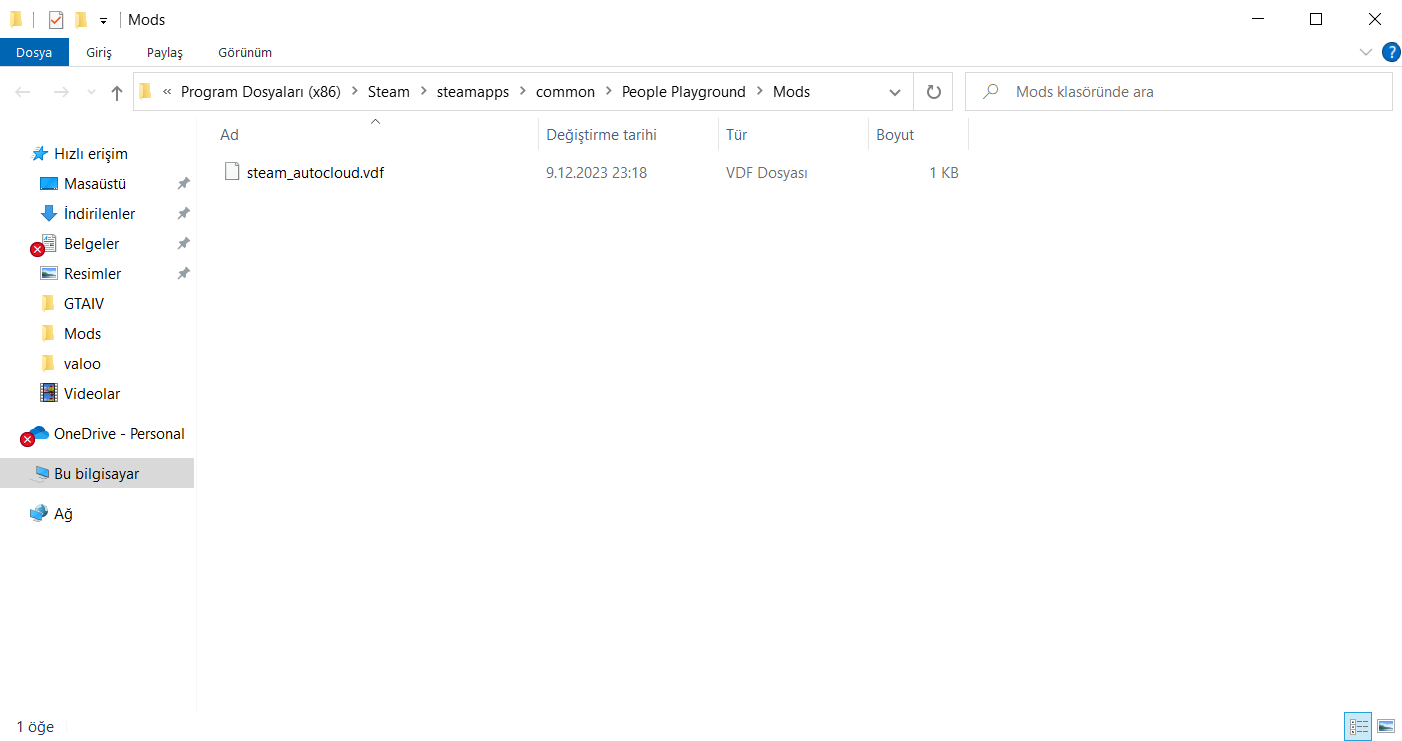Click the '1 KB' size cell
The width and height of the screenshot is (1402, 741).
tap(944, 173)
